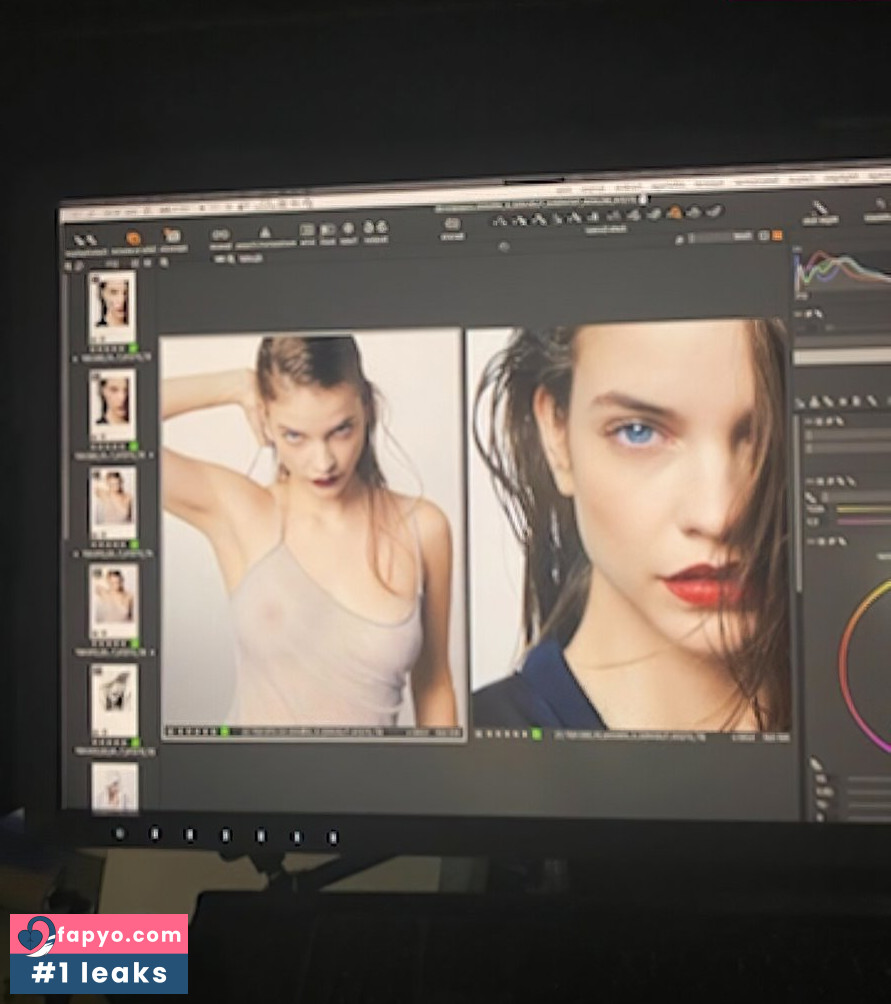
Task: Click the search field above the viewer
Action: click(x=720, y=238)
